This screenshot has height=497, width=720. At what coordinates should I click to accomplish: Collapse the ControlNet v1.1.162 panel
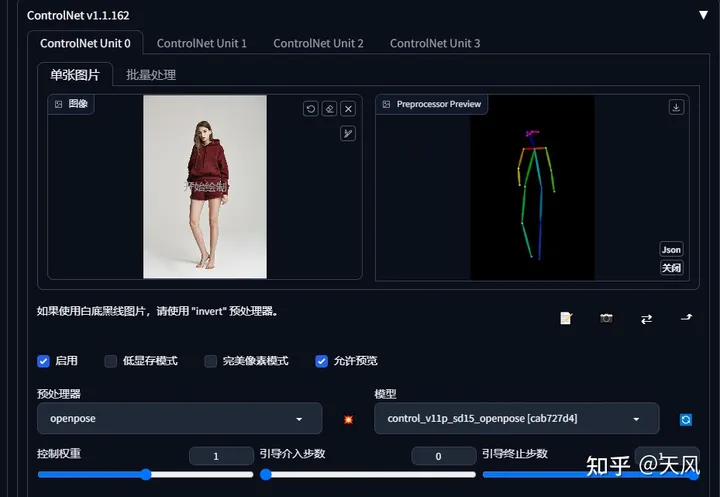(x=702, y=15)
